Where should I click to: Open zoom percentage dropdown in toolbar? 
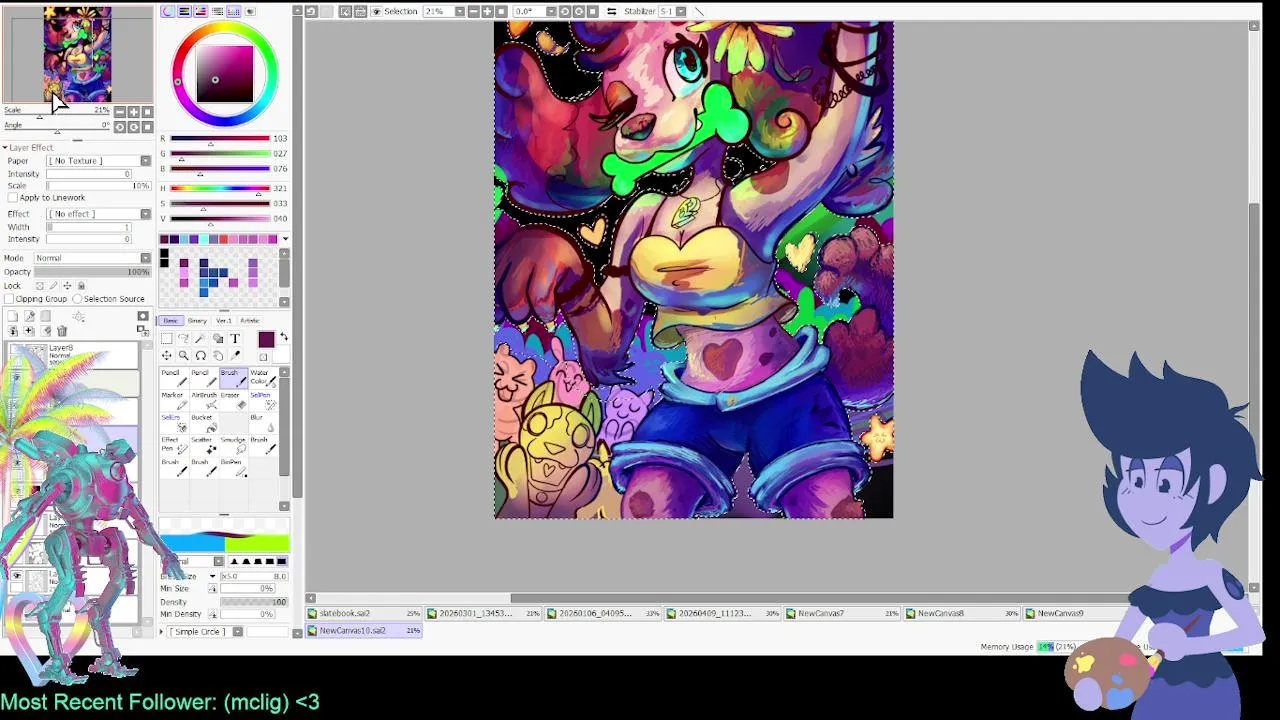(x=460, y=11)
